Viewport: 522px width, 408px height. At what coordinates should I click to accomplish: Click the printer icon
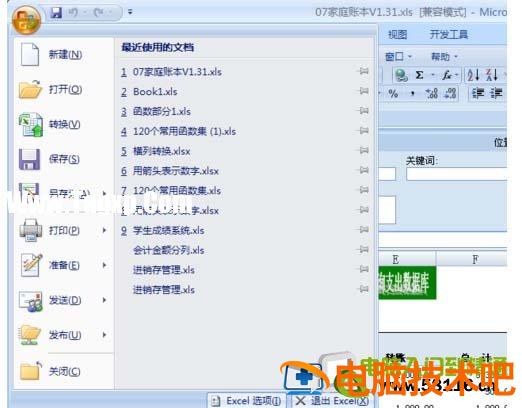tap(31, 230)
